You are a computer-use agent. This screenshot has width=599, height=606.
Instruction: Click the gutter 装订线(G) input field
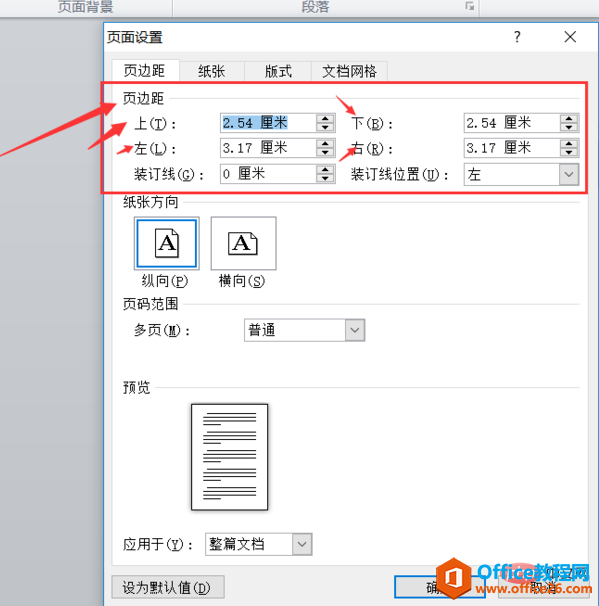point(269,174)
